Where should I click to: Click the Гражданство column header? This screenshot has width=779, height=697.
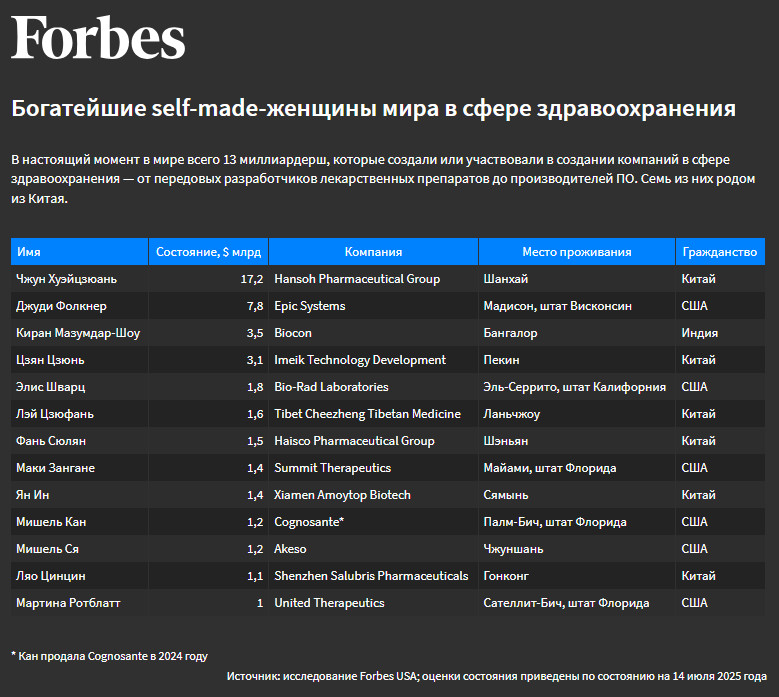[720, 251]
